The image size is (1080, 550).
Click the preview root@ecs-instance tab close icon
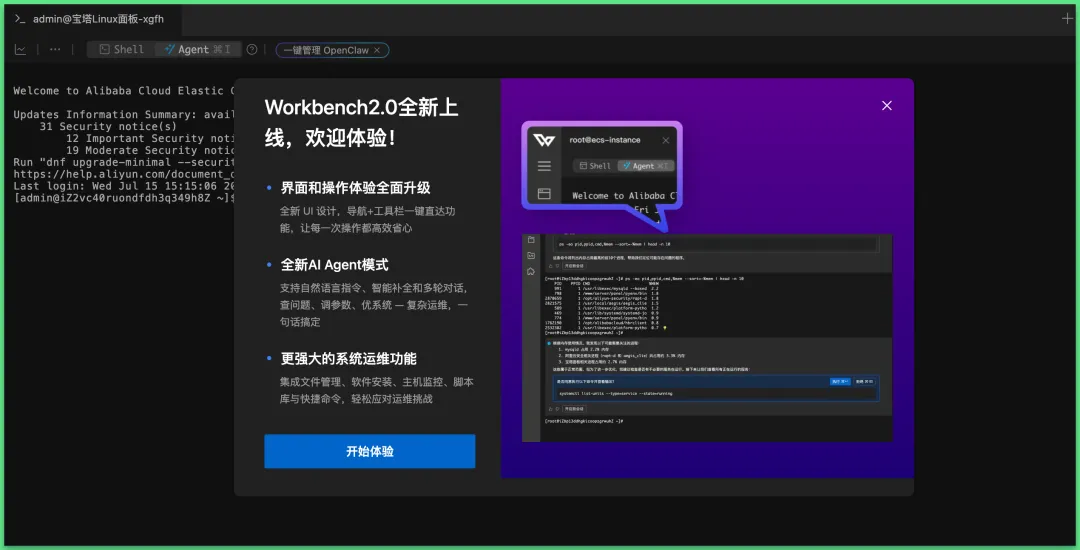[665, 140]
